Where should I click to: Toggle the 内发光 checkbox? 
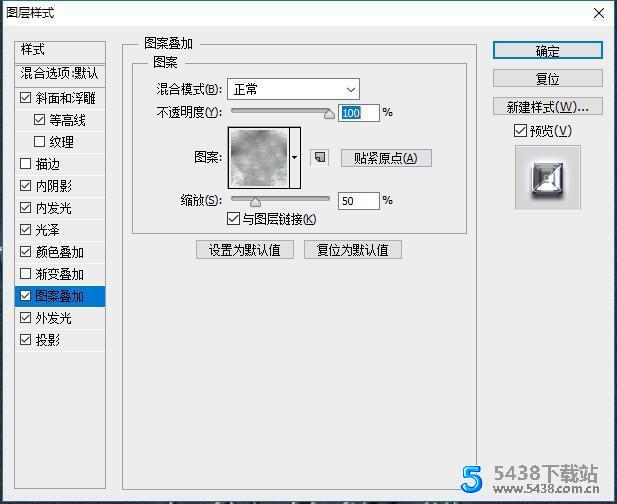click(26, 207)
